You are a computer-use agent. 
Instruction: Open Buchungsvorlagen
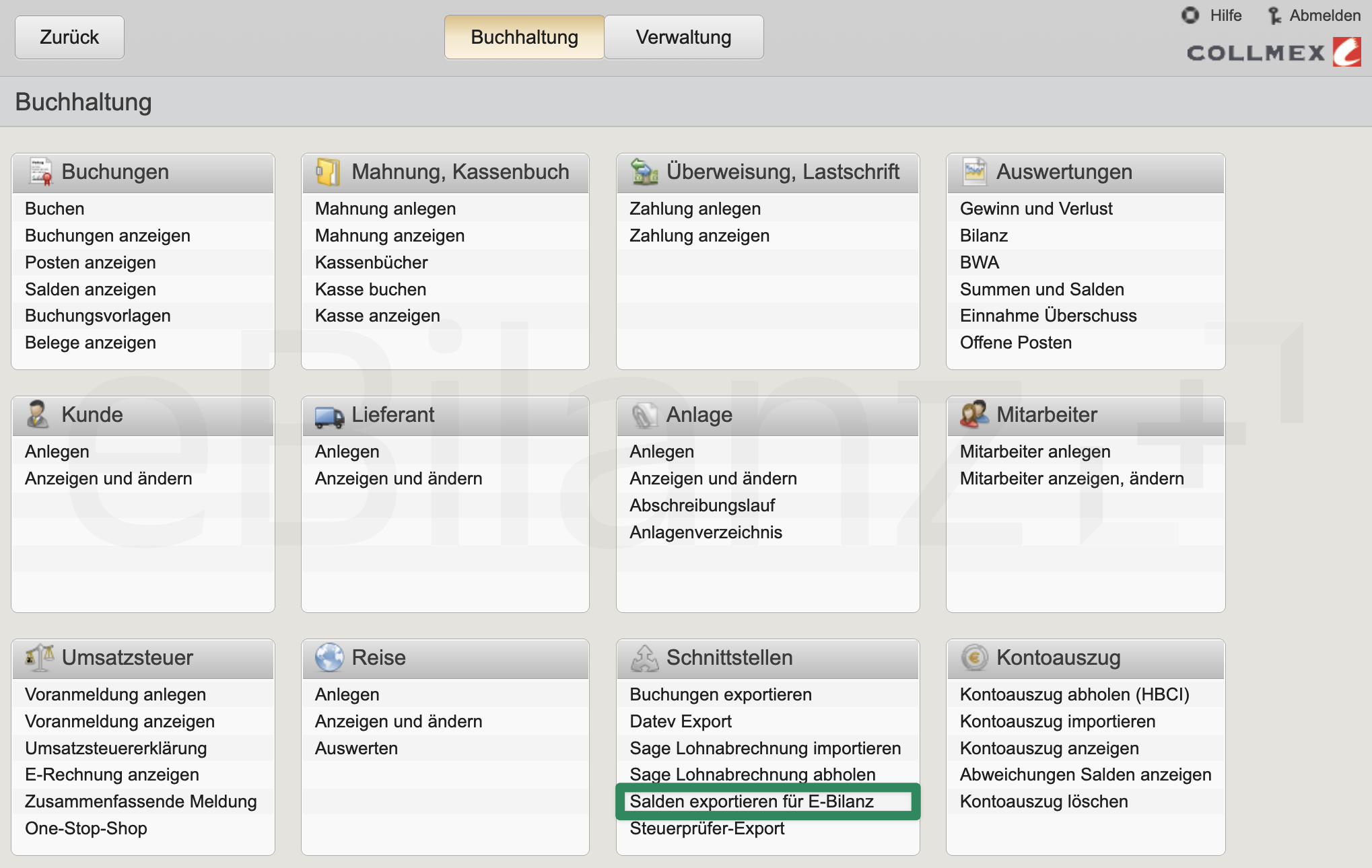point(98,316)
